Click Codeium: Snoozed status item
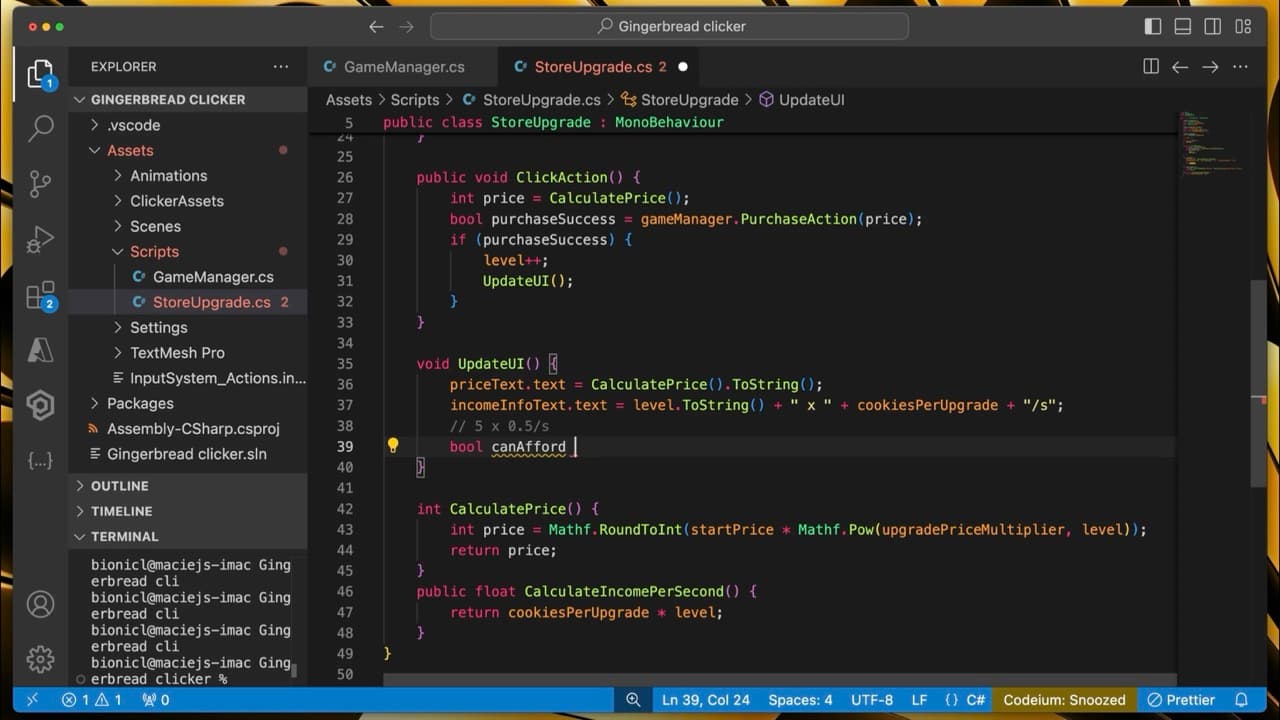 tap(1064, 700)
